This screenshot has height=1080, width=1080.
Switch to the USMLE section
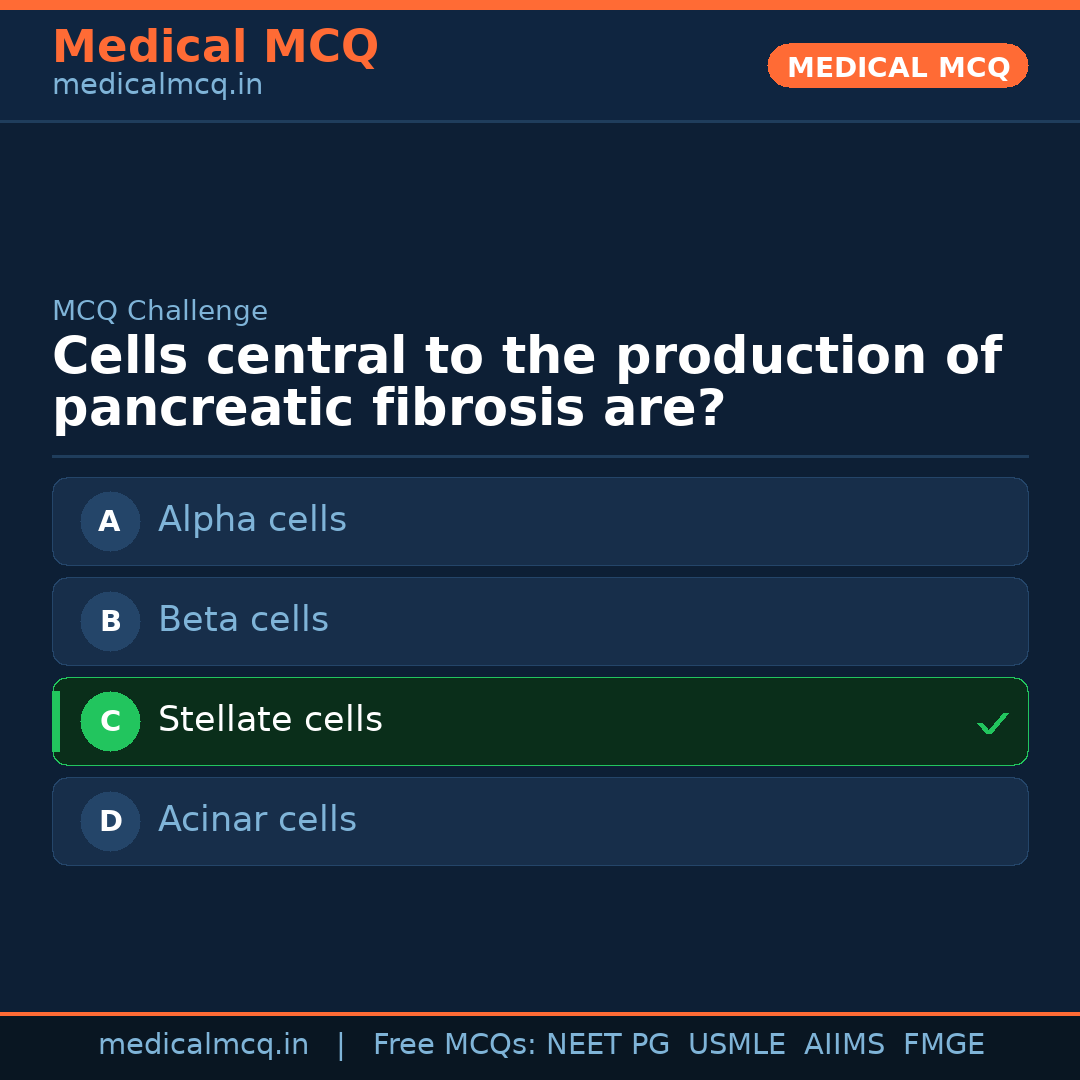(737, 1044)
